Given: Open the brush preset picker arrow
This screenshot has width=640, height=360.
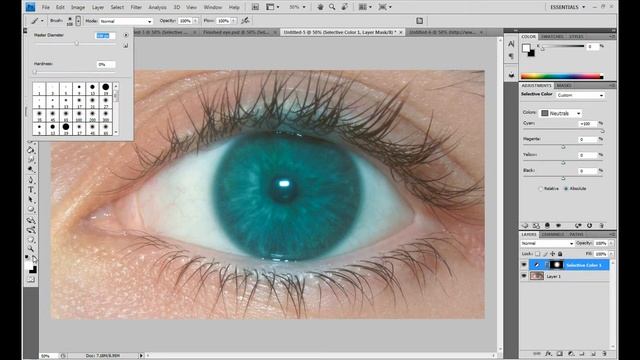Looking at the screenshot, I should coord(78,20).
